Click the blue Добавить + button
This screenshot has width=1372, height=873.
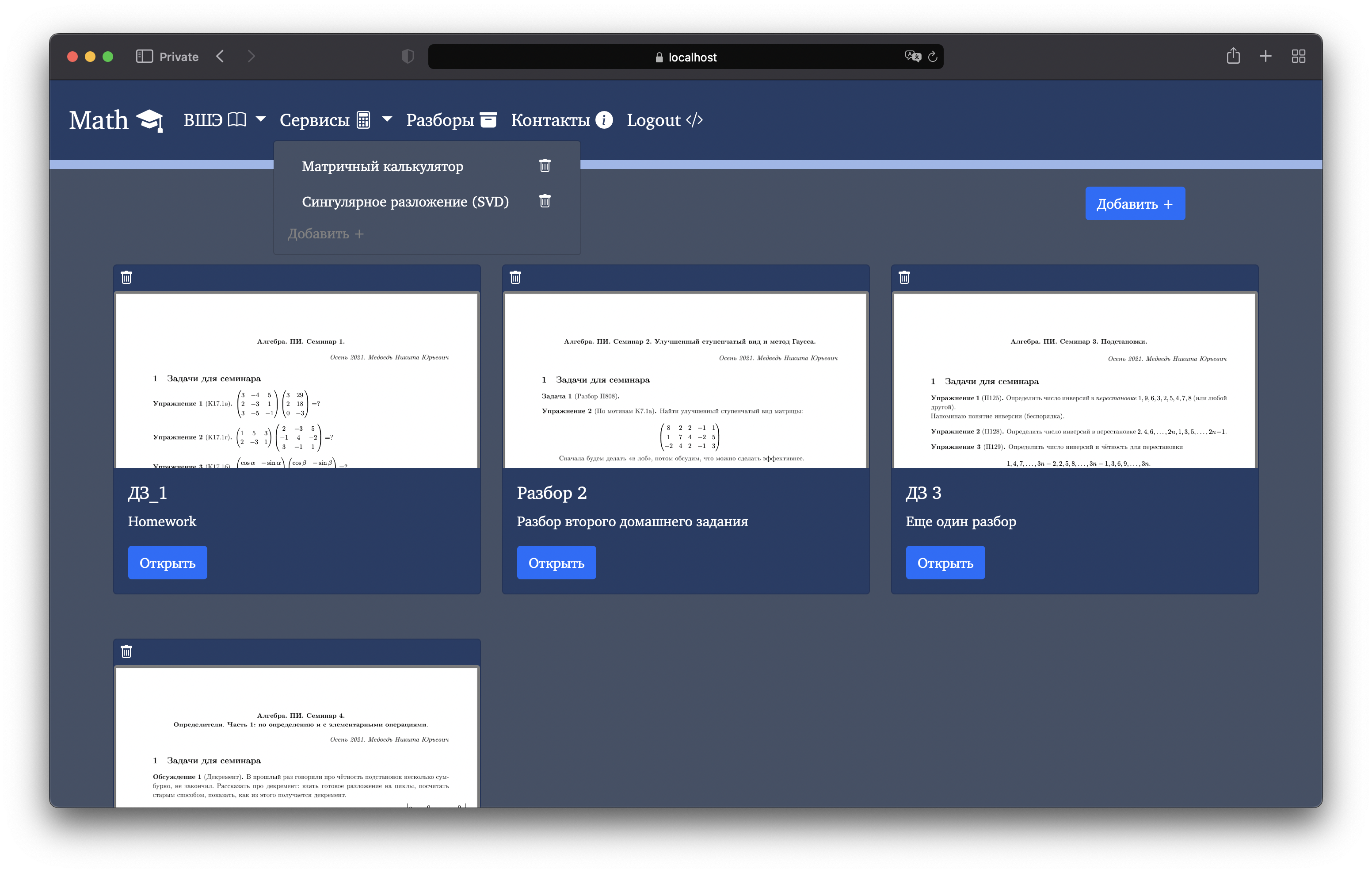(x=1134, y=203)
